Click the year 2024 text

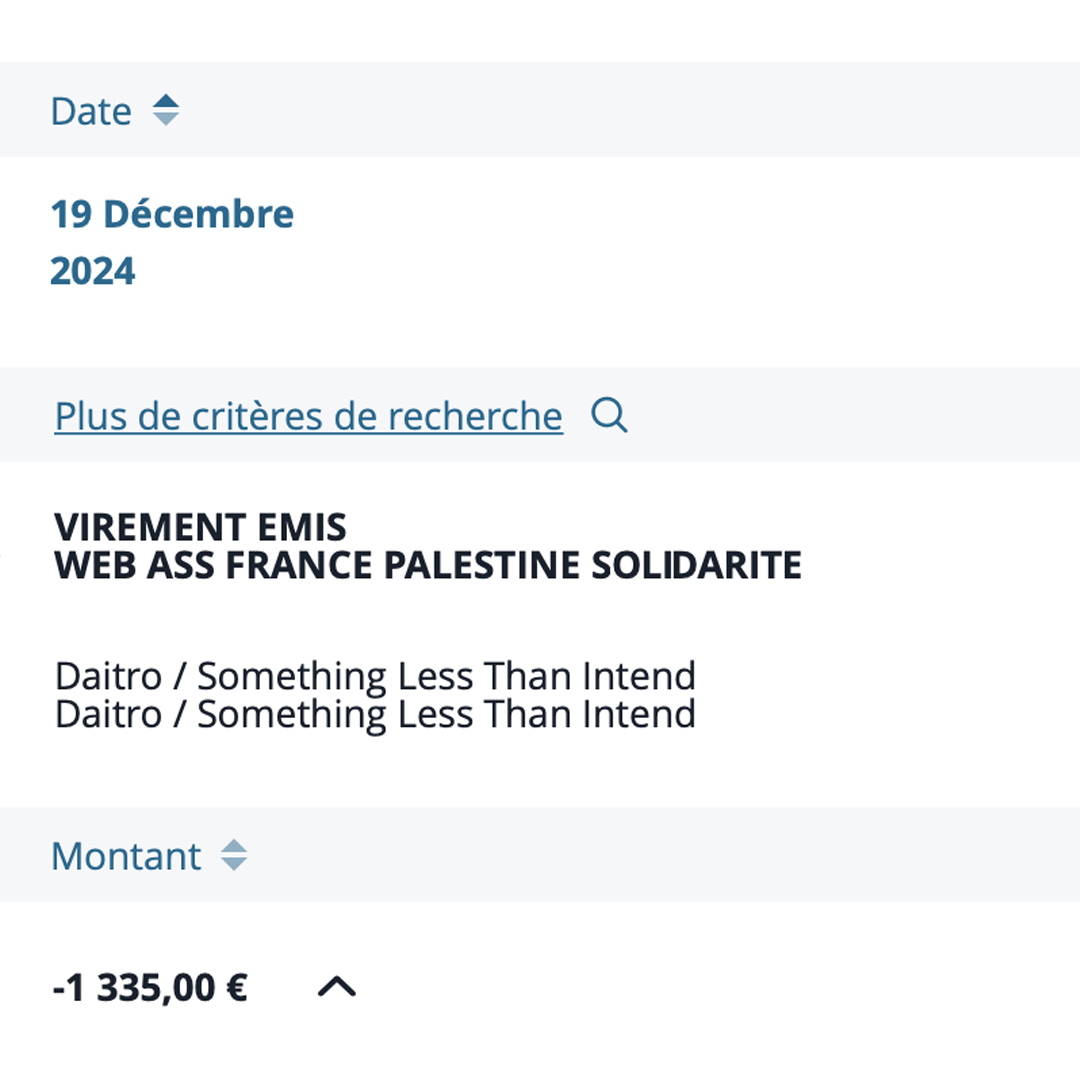pos(93,271)
